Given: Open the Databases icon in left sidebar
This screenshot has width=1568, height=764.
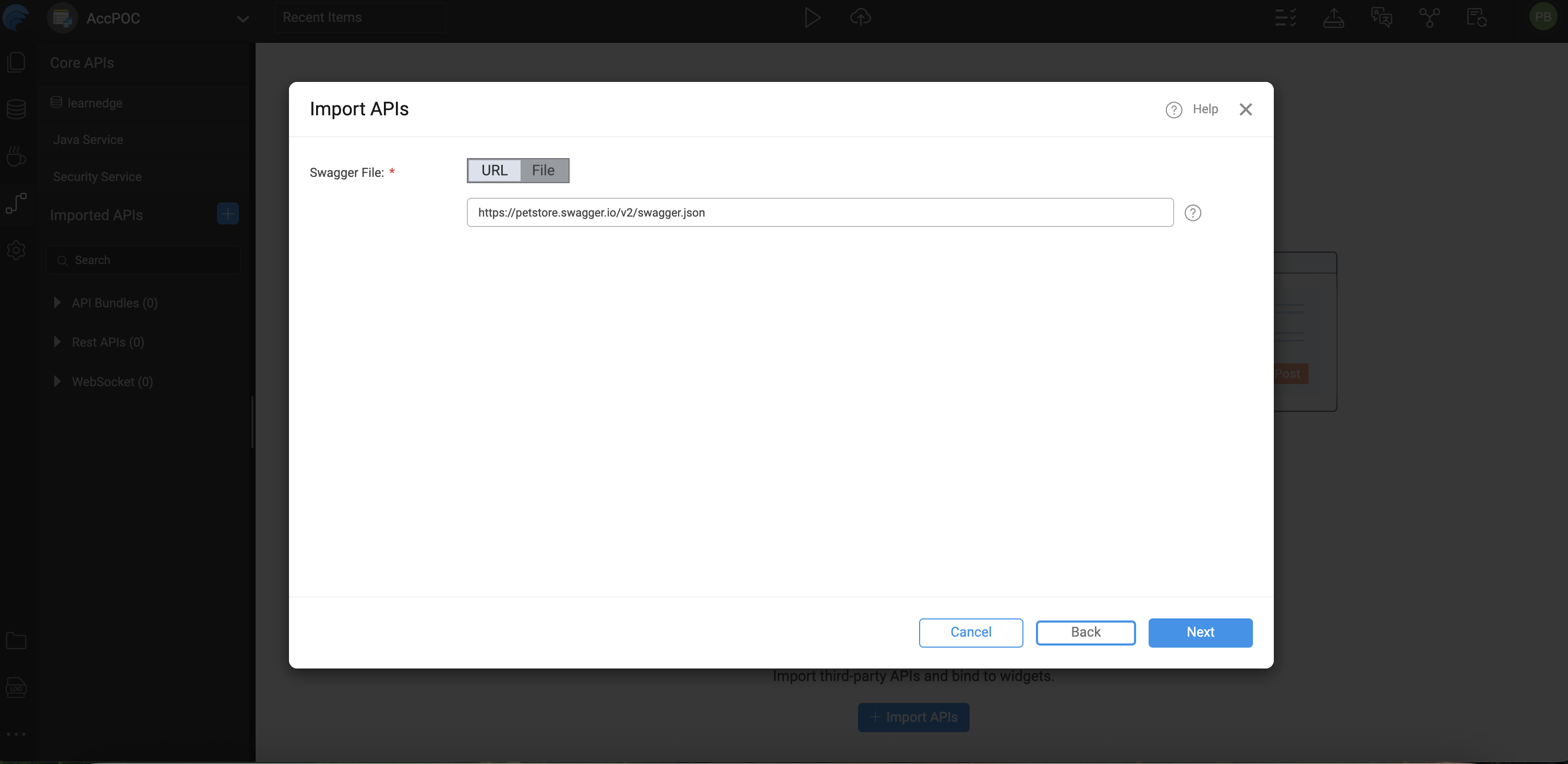Looking at the screenshot, I should point(17,110).
